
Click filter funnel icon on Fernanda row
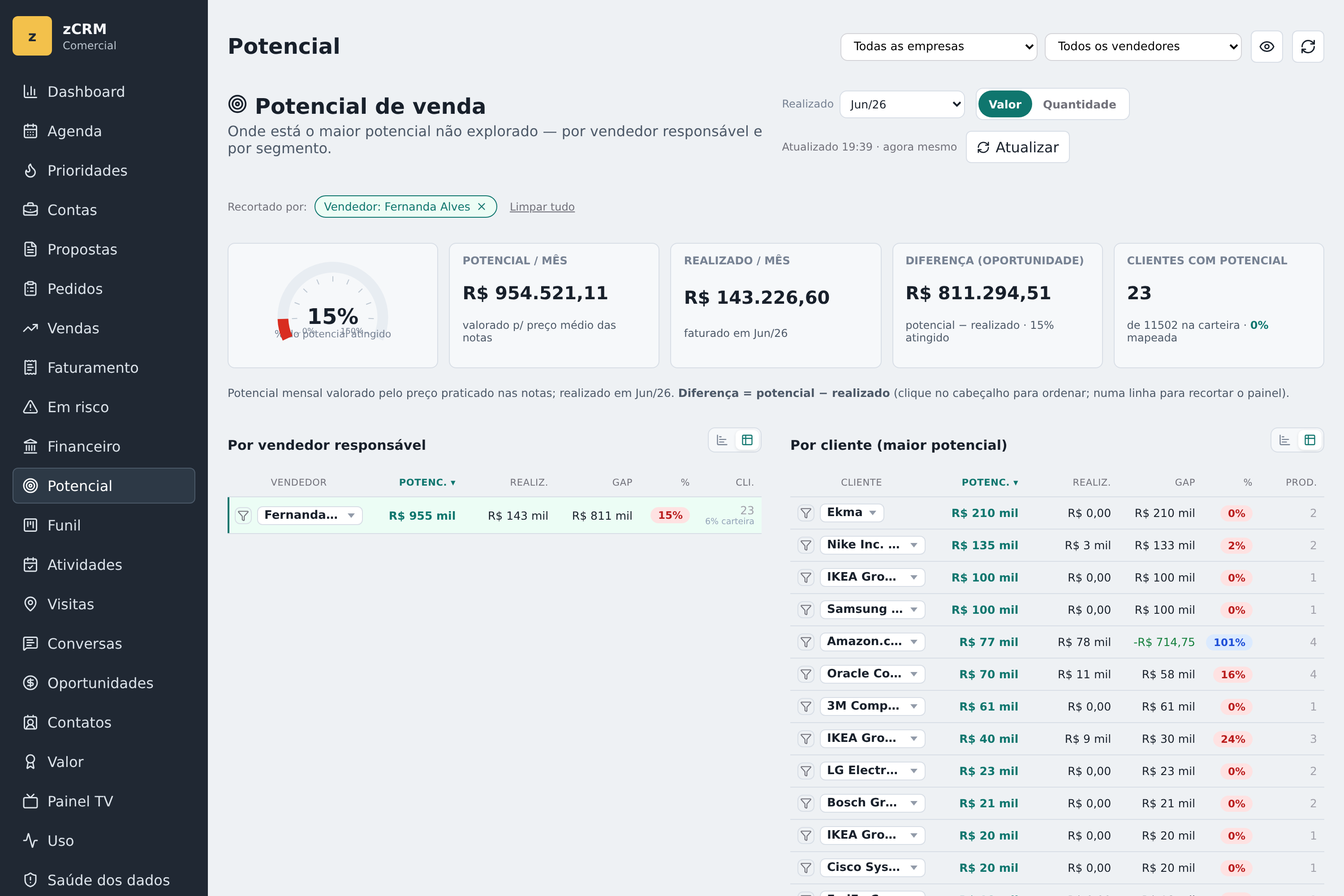point(243,516)
